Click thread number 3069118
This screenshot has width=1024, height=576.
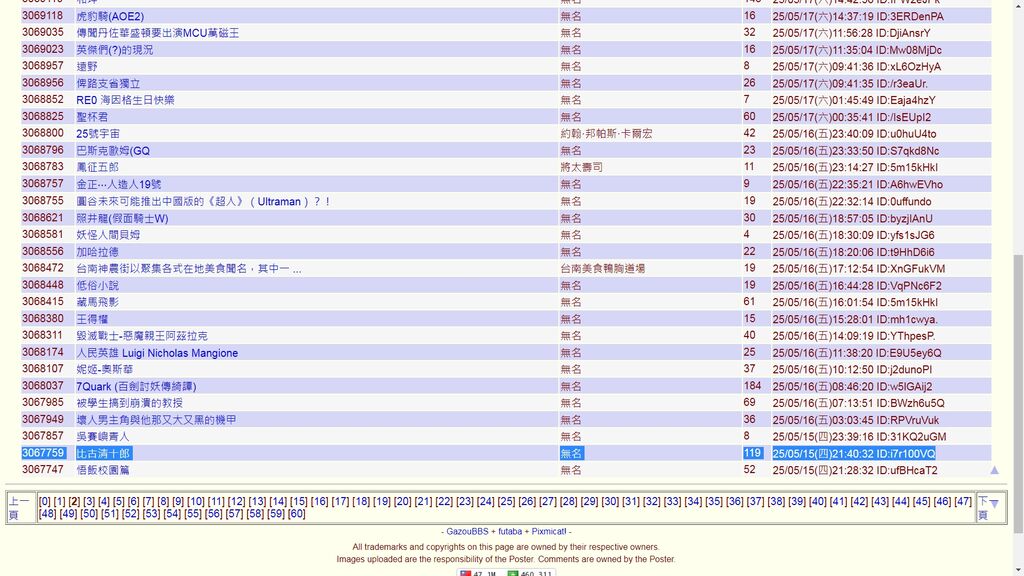(x=43, y=16)
